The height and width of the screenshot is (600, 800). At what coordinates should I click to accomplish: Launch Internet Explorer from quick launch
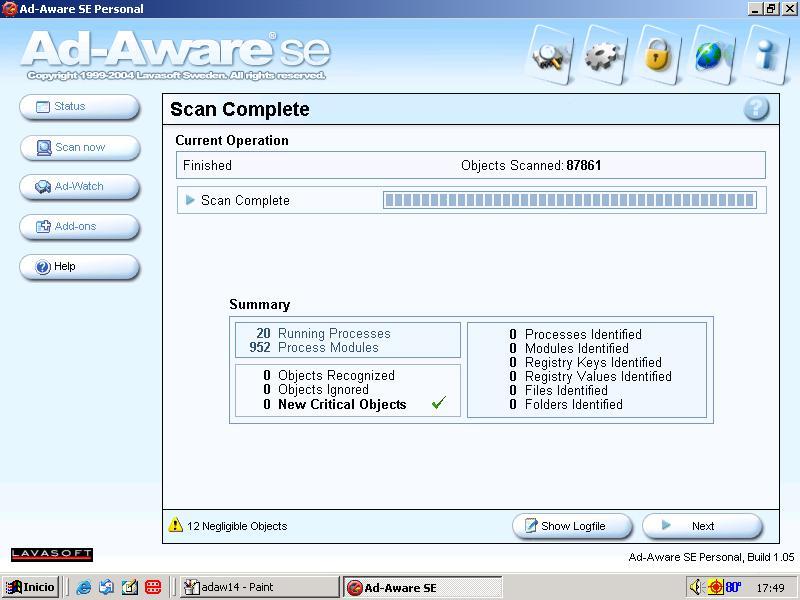84,588
